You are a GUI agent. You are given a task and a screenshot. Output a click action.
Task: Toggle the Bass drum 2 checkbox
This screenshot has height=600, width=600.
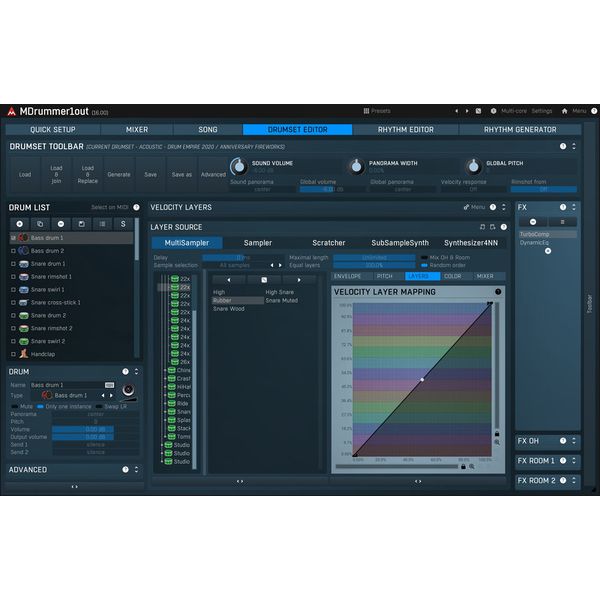(13, 251)
